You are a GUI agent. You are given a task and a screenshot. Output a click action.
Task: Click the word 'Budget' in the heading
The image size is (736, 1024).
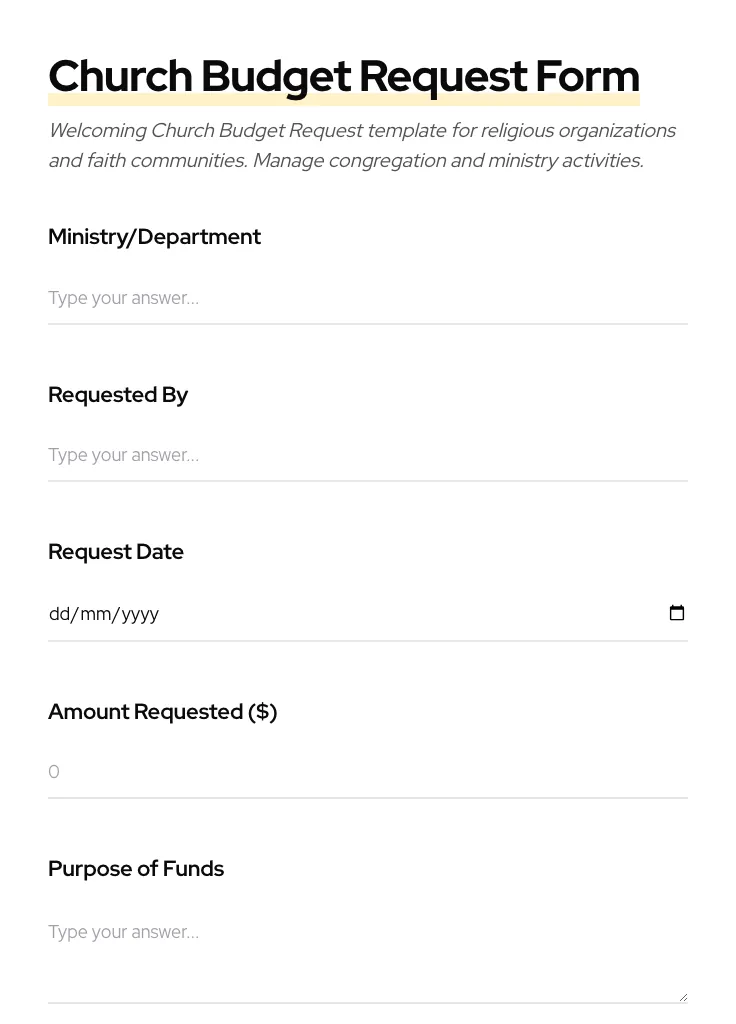[276, 77]
